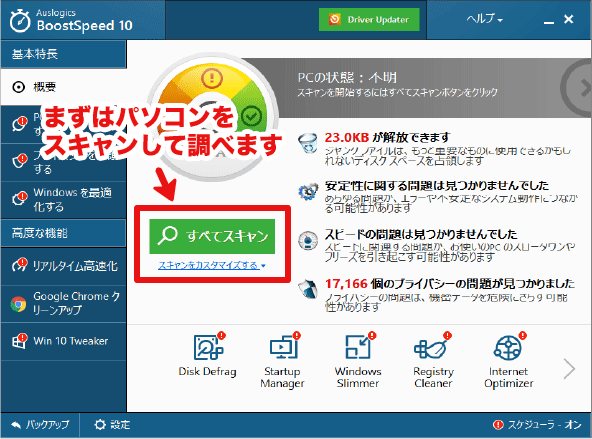
Task: Start scan with すべてスキャン button
Action: coord(212,236)
